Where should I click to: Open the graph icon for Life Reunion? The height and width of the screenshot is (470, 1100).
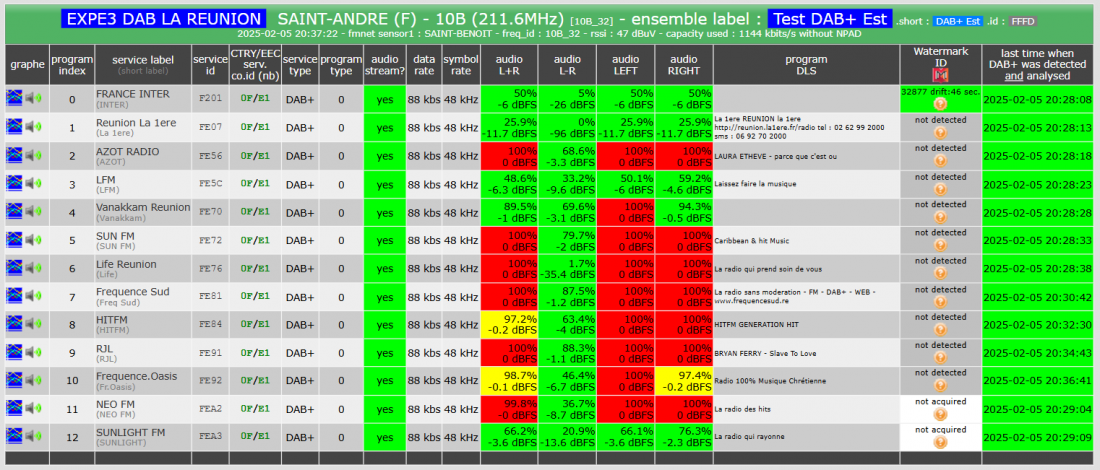point(14,268)
